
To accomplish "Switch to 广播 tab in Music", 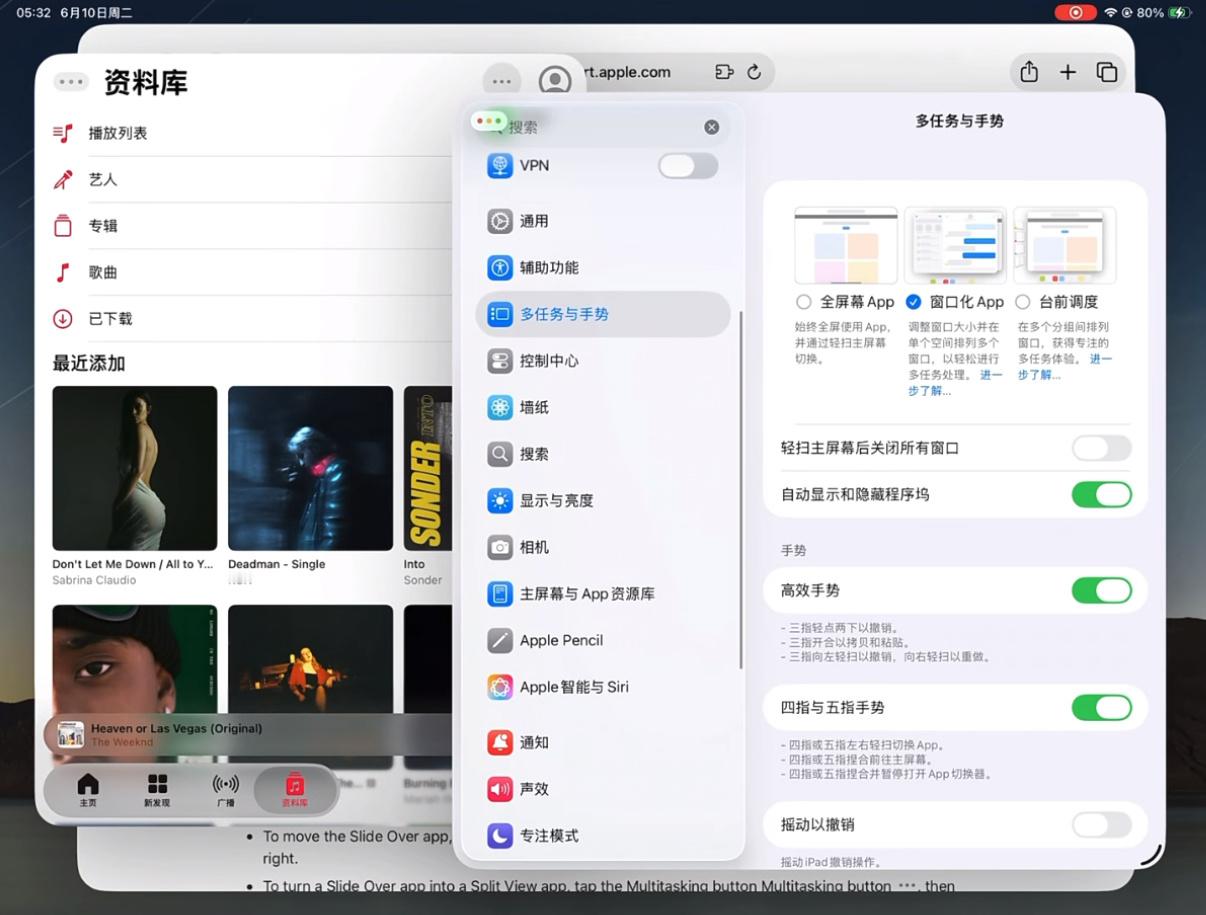I will click(226, 790).
